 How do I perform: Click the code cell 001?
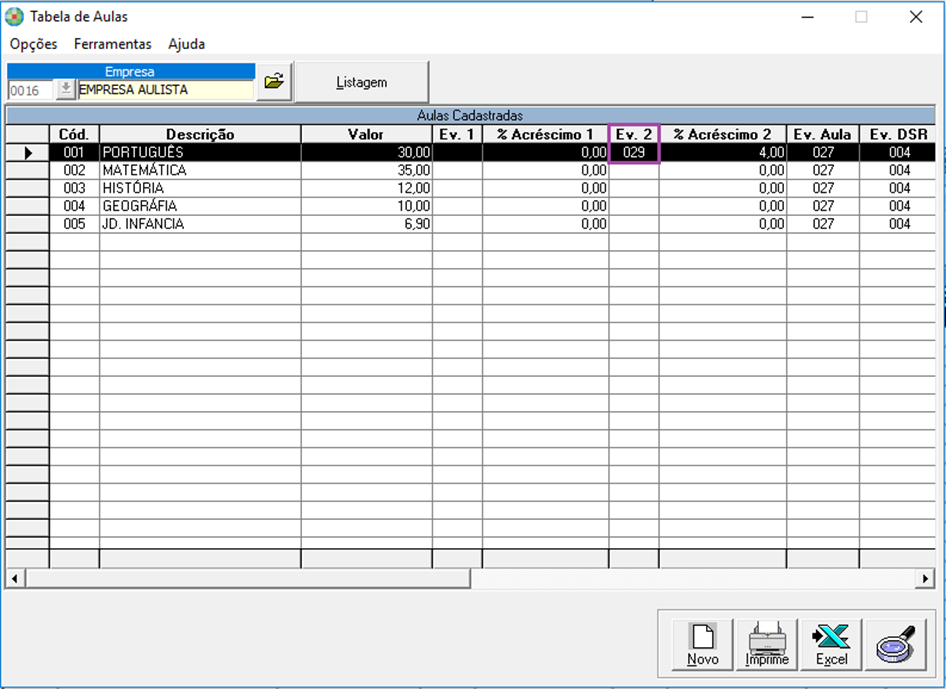click(74, 153)
